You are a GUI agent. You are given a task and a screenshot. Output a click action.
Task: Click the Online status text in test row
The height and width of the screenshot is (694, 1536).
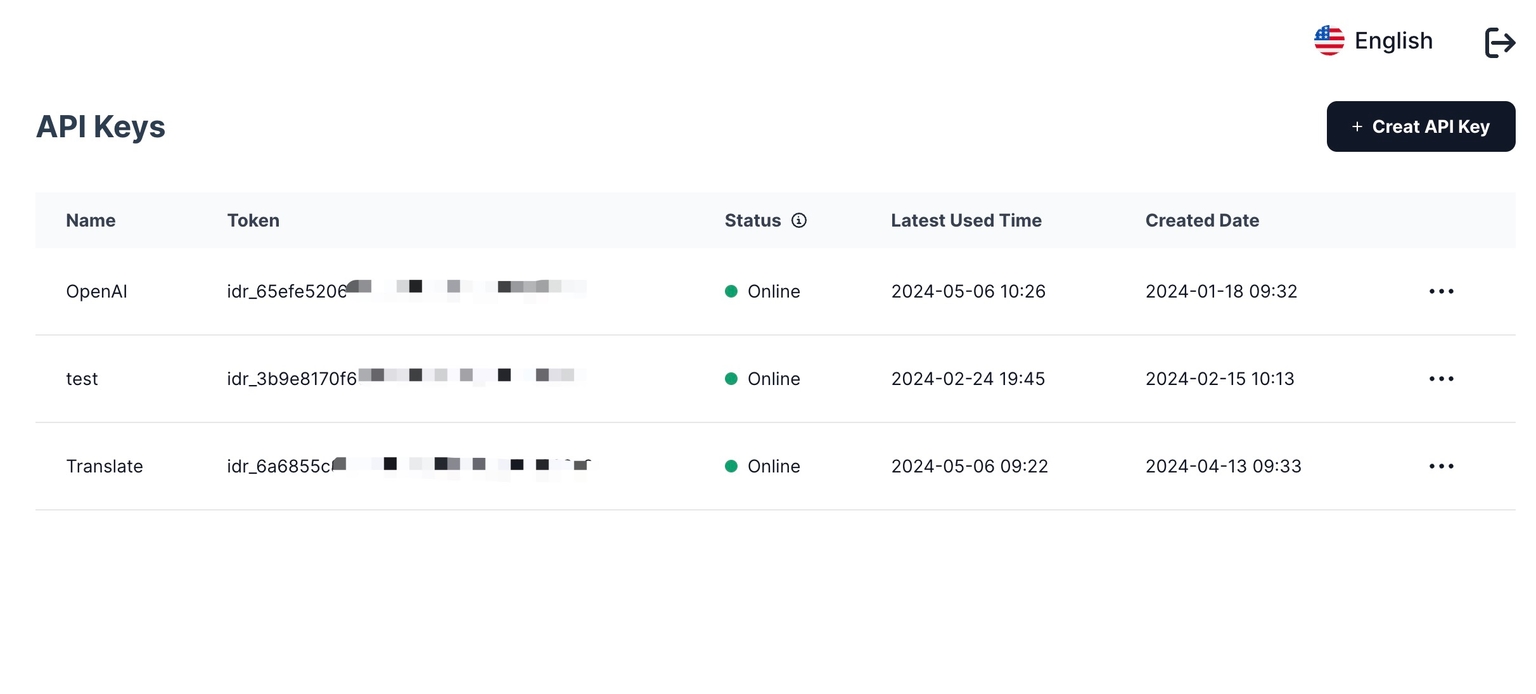[x=773, y=379]
